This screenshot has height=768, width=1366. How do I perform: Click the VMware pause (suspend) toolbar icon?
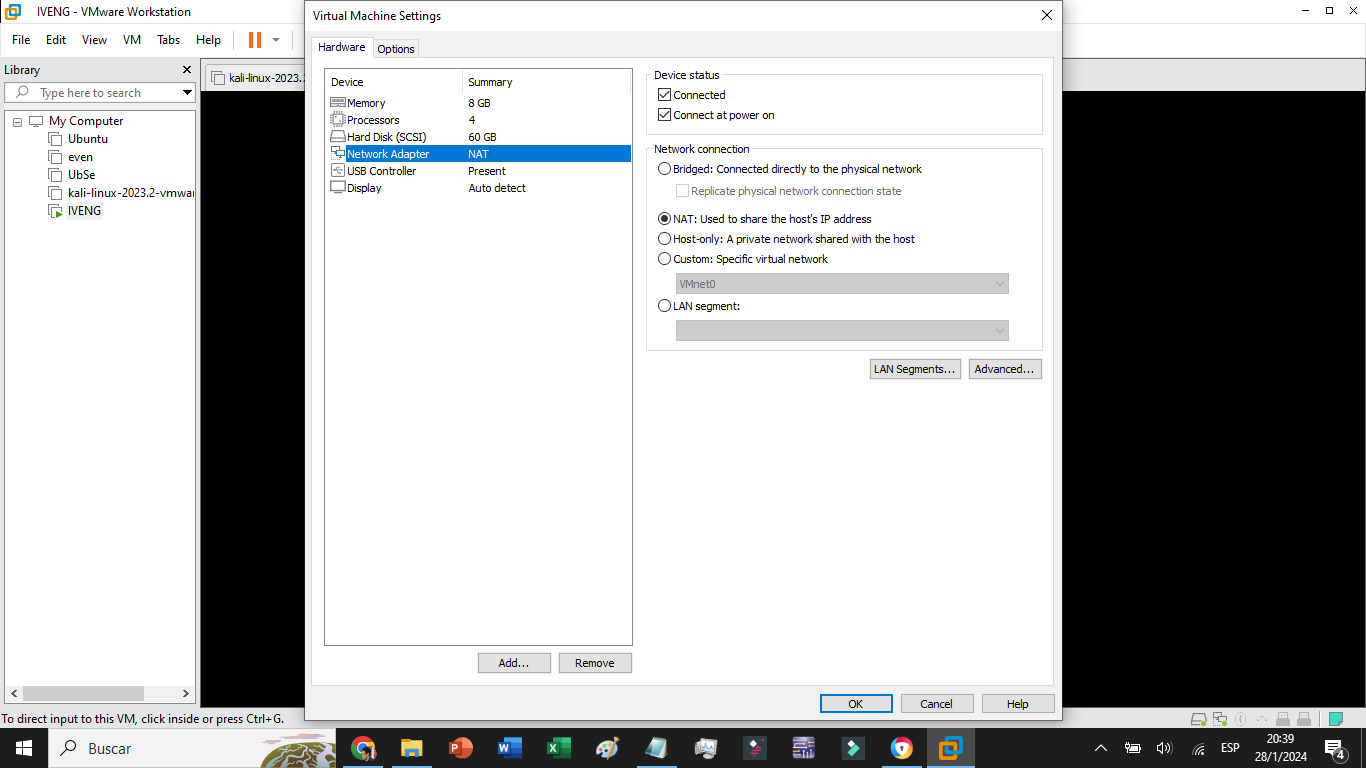255,40
